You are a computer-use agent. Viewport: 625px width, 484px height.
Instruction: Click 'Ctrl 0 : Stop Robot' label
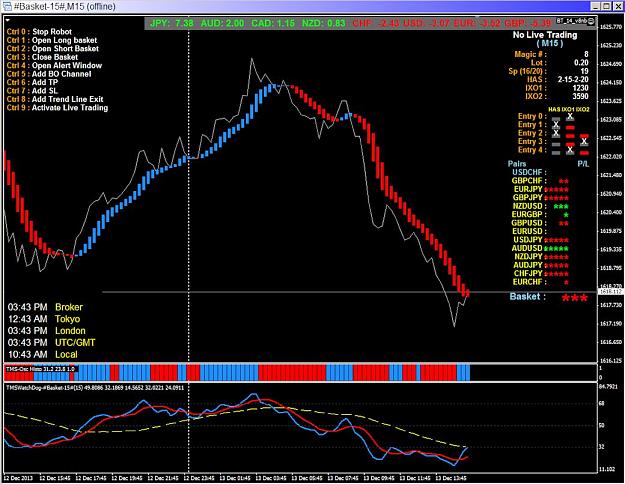pyautogui.click(x=39, y=31)
